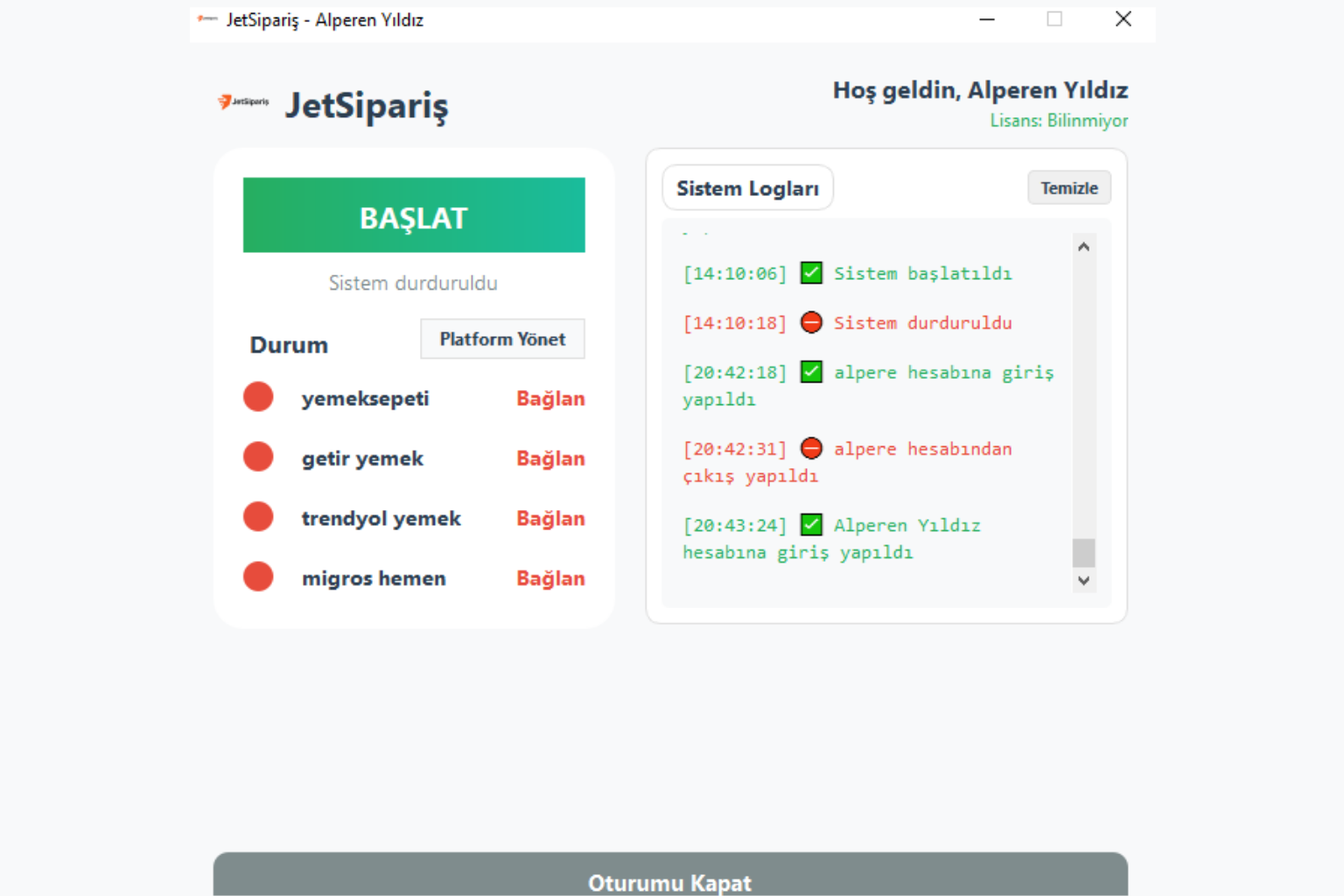This screenshot has width=1344, height=896.
Task: Click the JetSipariş logo icon
Action: pos(242,101)
